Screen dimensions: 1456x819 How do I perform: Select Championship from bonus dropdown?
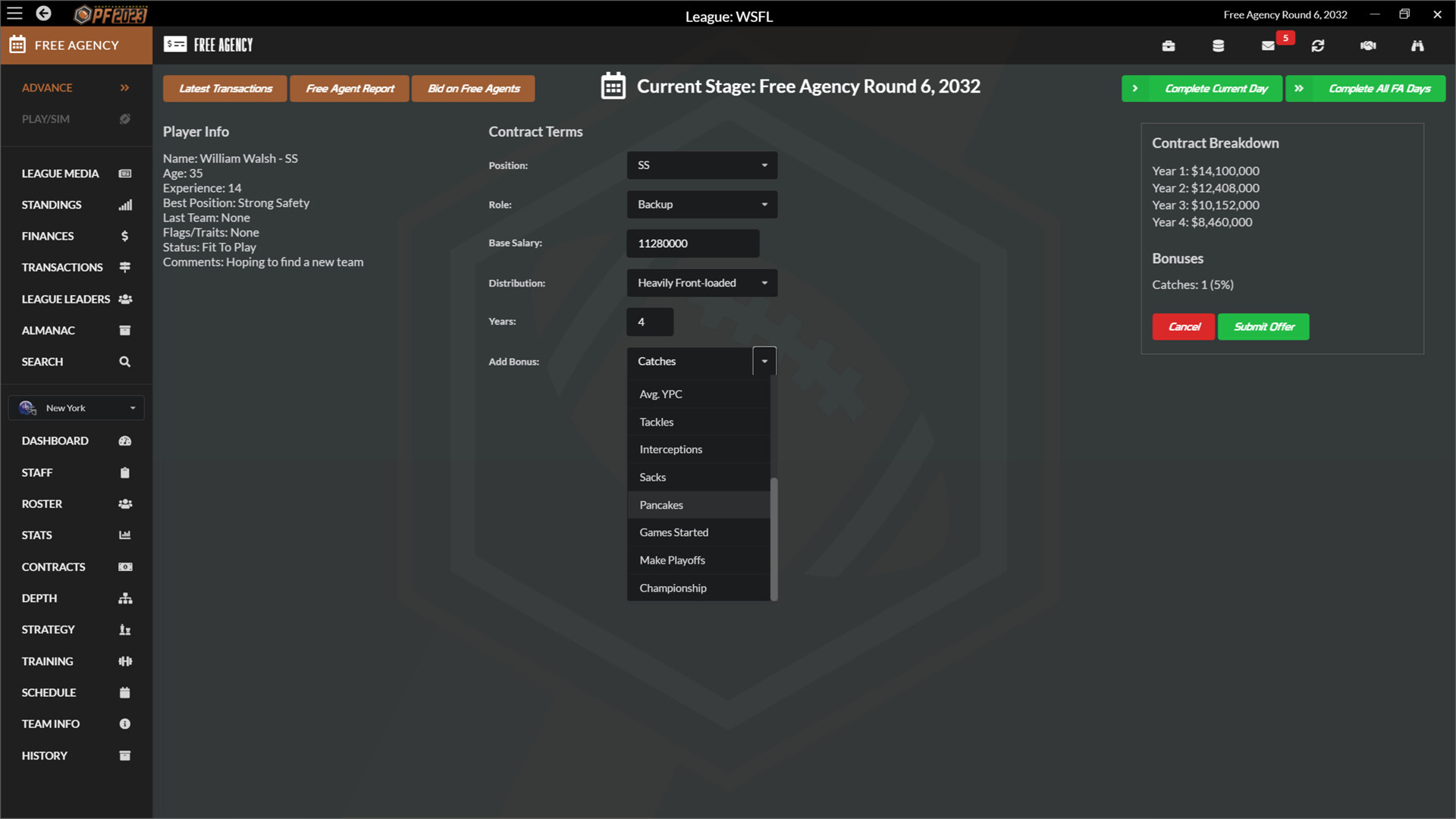673,588
